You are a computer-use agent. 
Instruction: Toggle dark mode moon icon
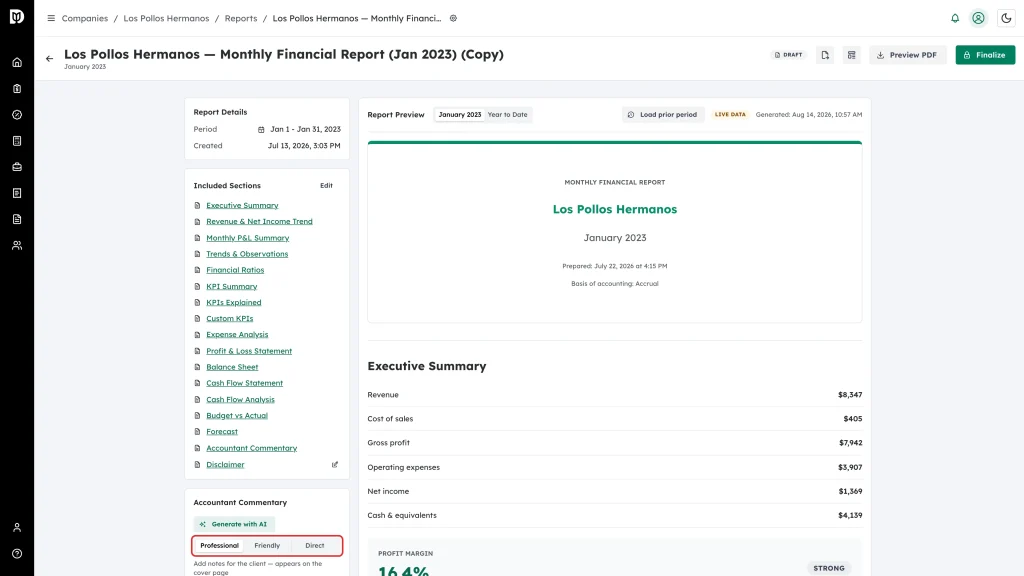[1006, 18]
